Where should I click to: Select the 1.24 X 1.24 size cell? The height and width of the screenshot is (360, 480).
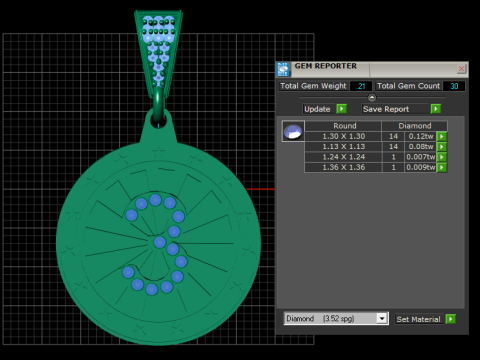[x=343, y=157]
